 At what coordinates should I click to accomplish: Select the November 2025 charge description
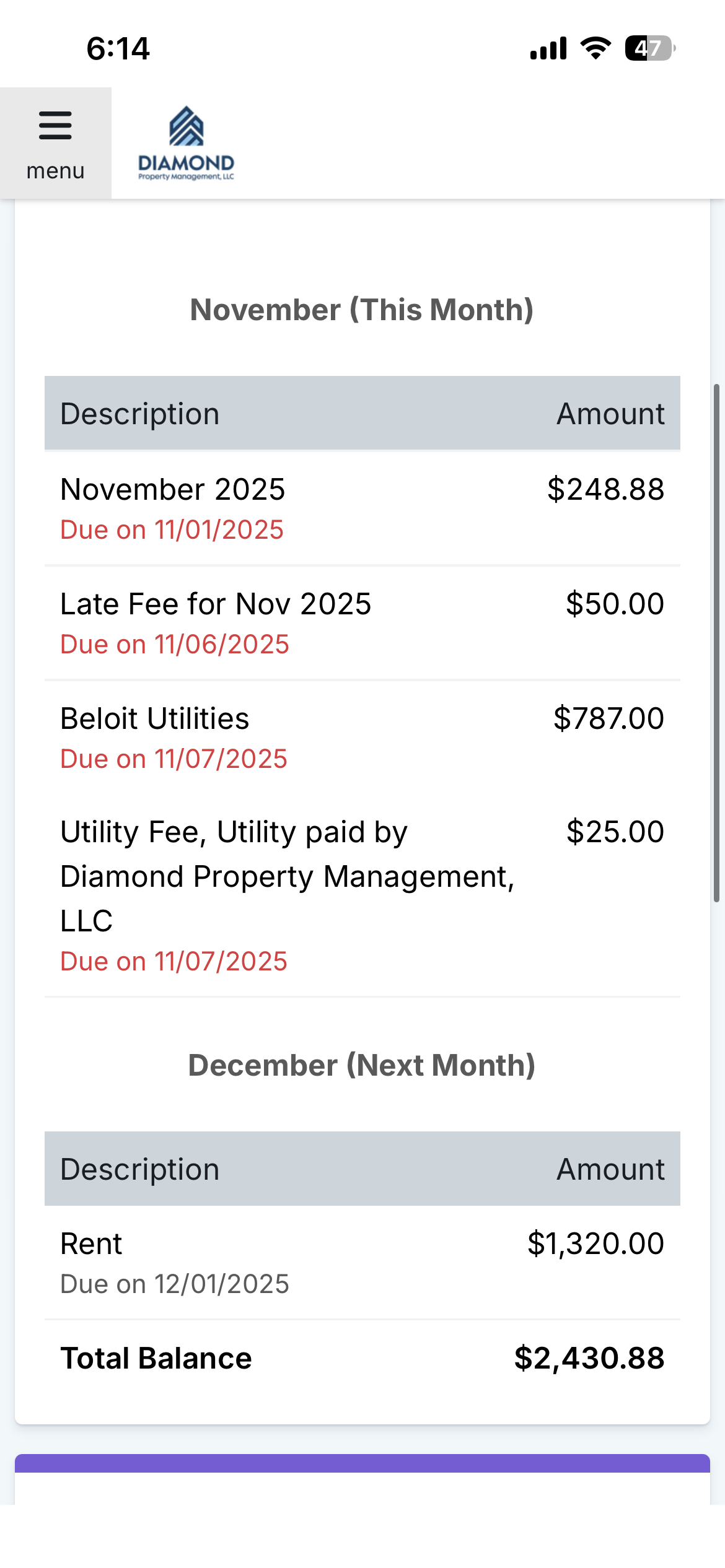[173, 489]
